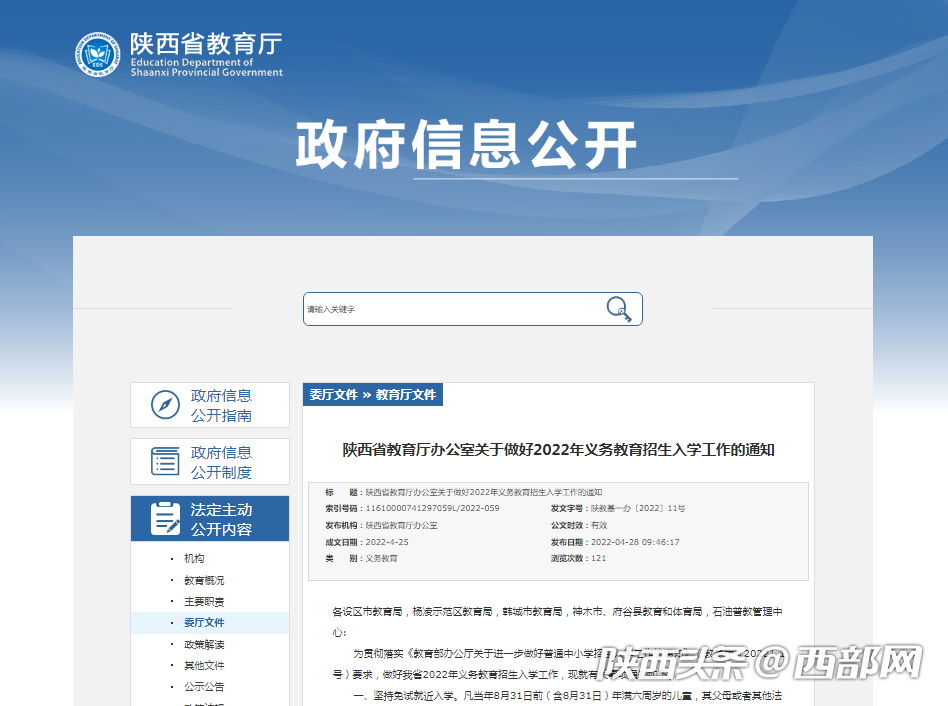Click the Shaanxi Education Department emblem logo
The image size is (948, 706).
point(97,54)
